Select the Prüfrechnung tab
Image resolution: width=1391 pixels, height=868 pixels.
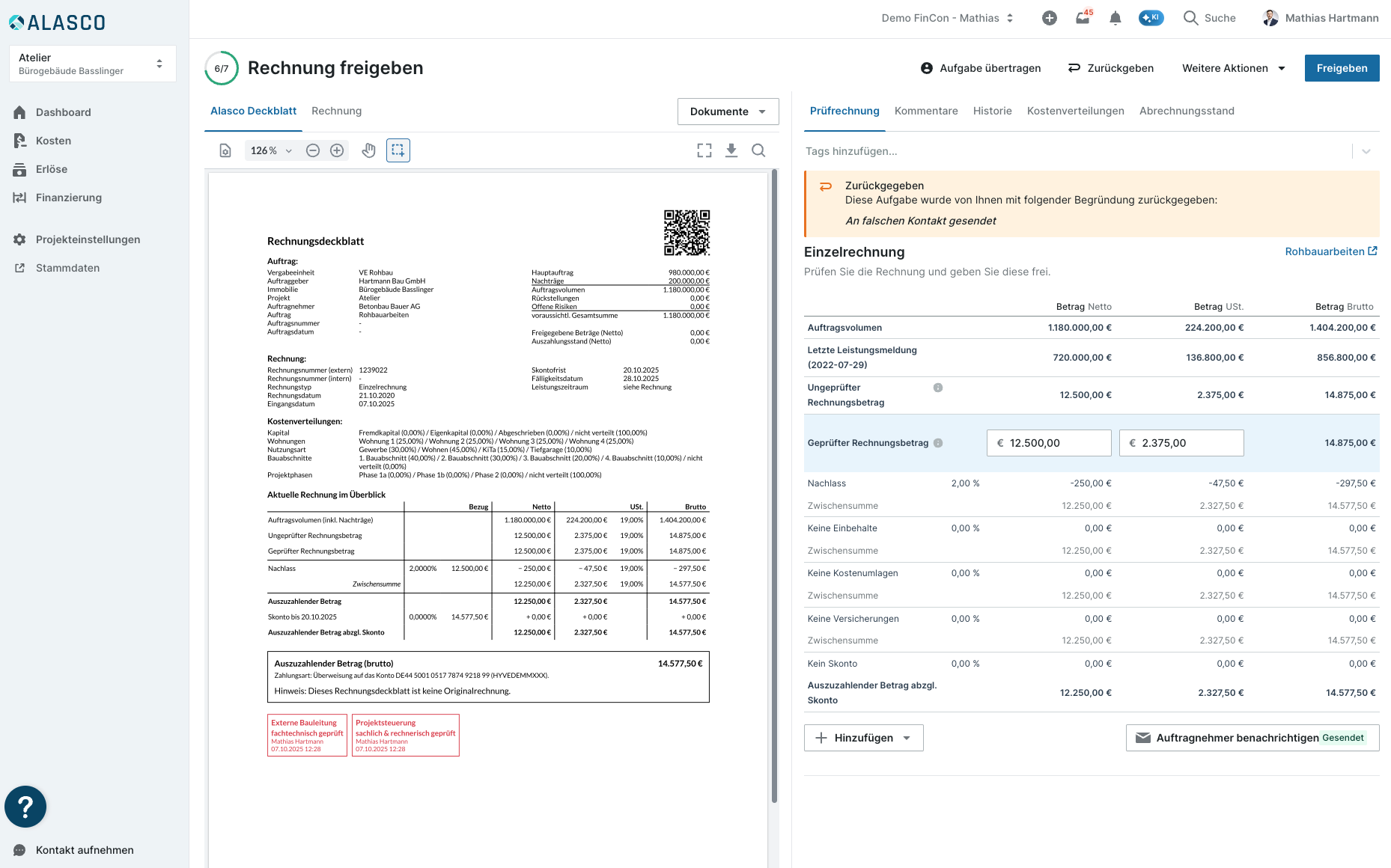(844, 111)
